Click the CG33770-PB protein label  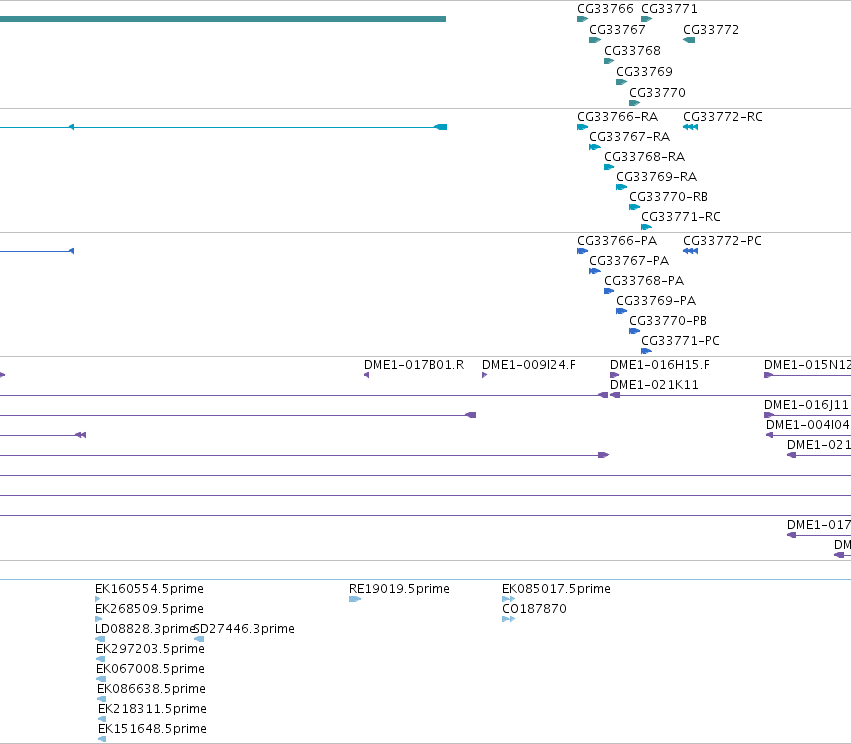point(668,321)
